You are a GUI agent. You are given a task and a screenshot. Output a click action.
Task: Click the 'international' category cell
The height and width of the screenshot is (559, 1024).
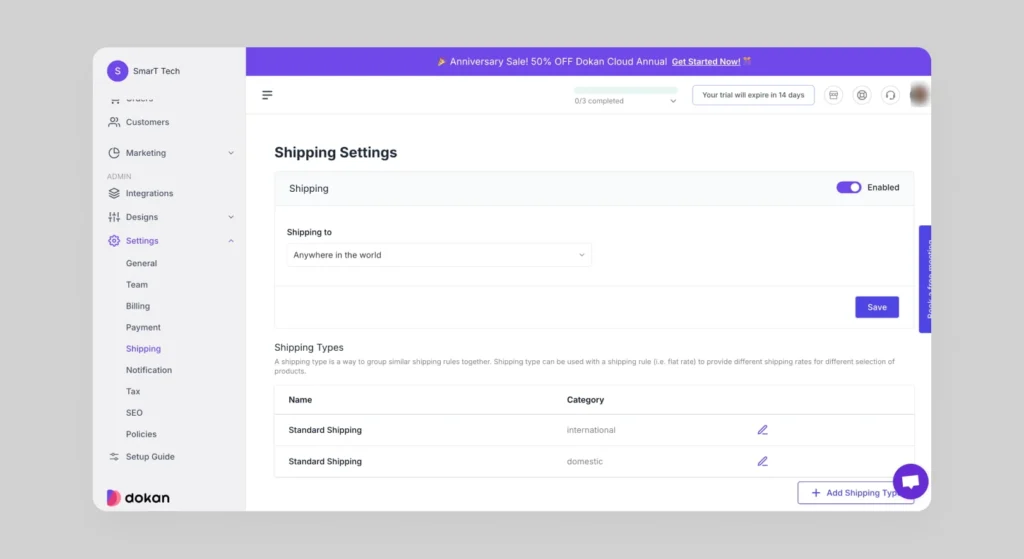pos(591,430)
